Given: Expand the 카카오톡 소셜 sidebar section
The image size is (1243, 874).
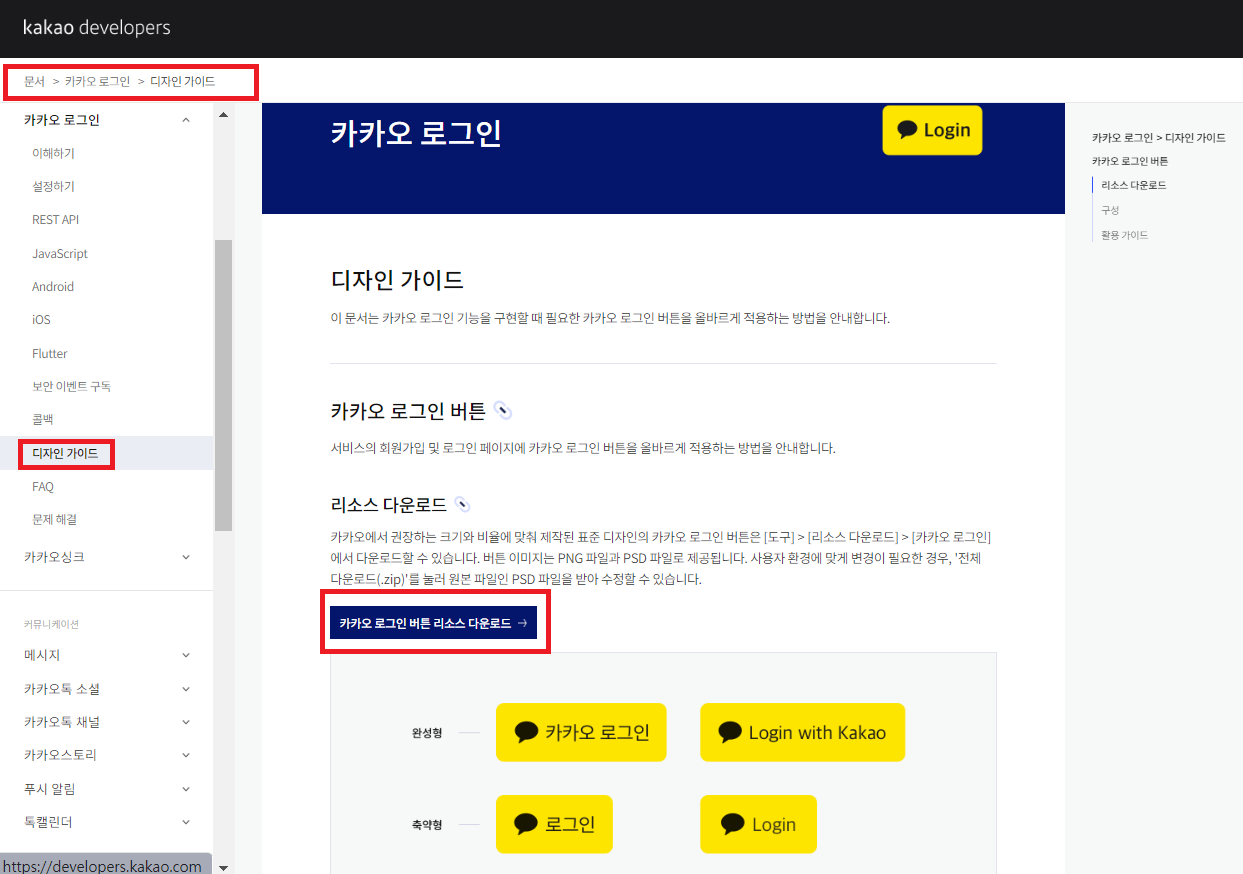Looking at the screenshot, I should pos(186,689).
